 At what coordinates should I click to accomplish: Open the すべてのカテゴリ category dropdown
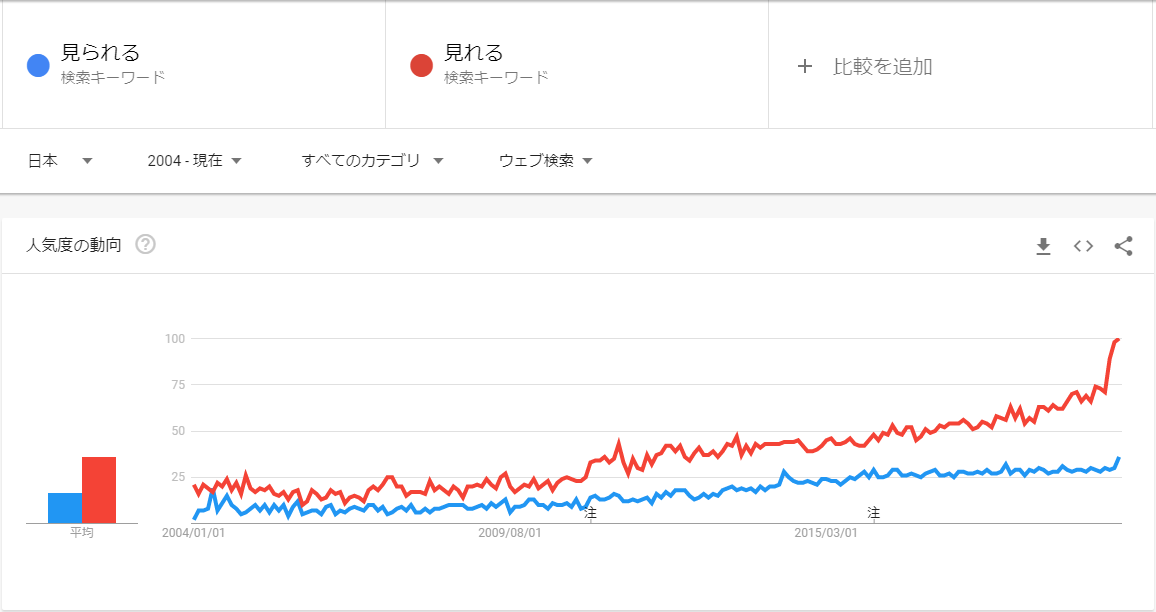[x=372, y=161]
